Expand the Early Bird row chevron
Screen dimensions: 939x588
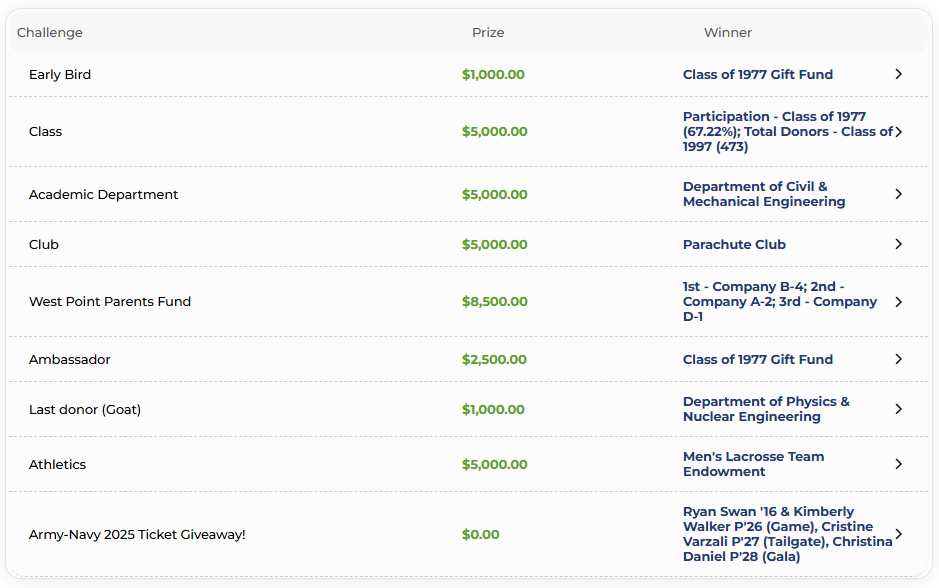[898, 74]
